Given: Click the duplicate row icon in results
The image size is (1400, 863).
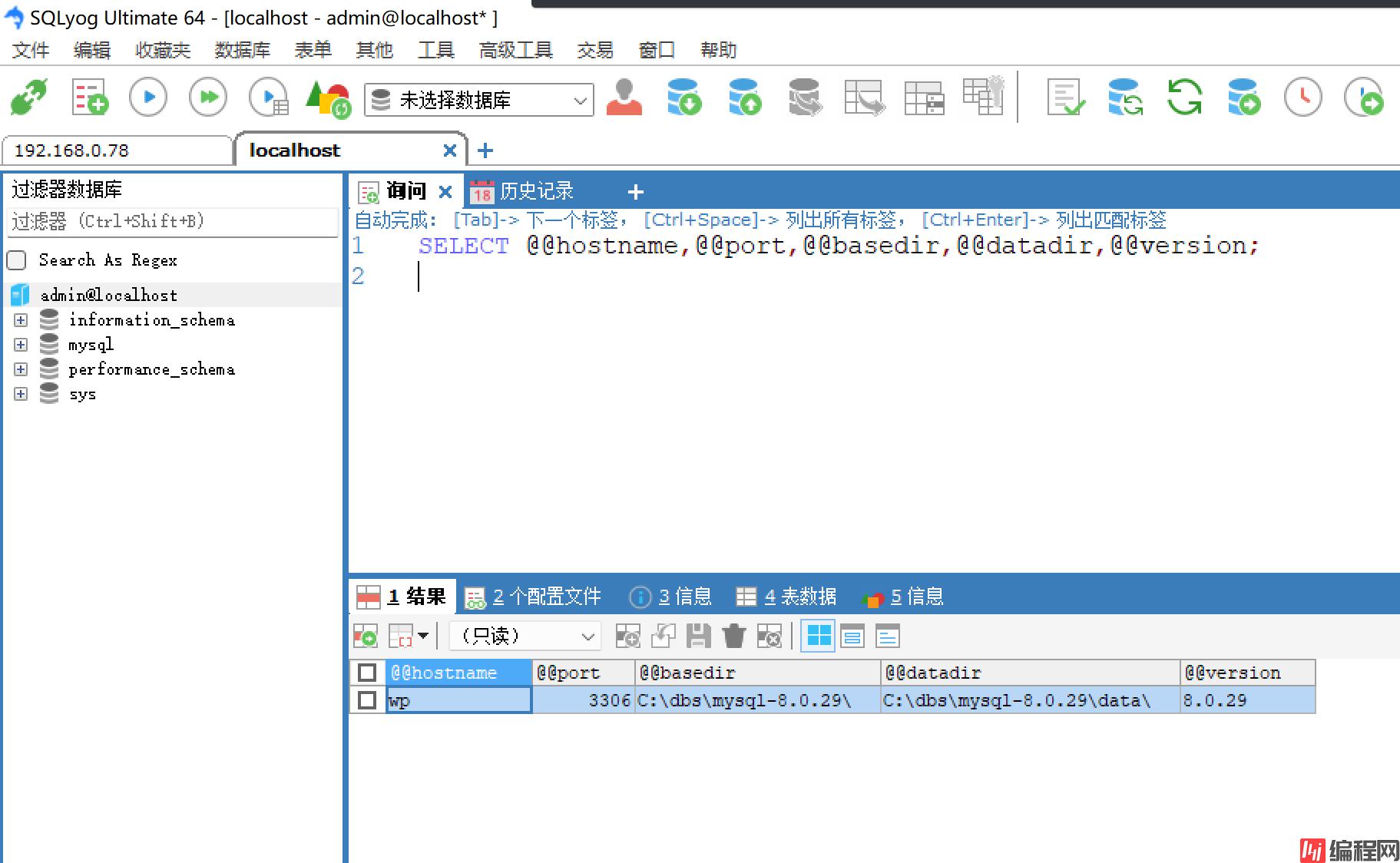Looking at the screenshot, I should pos(664,636).
